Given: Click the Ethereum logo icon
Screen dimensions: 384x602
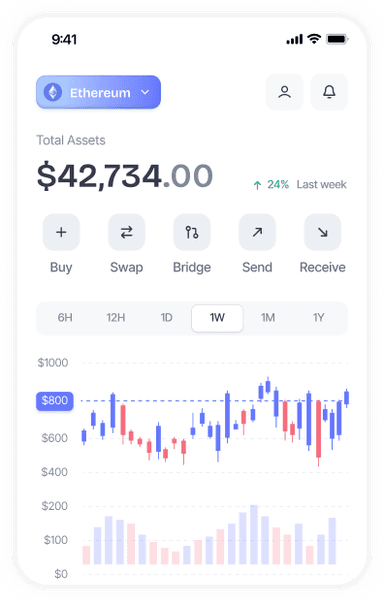Looking at the screenshot, I should click(53, 93).
